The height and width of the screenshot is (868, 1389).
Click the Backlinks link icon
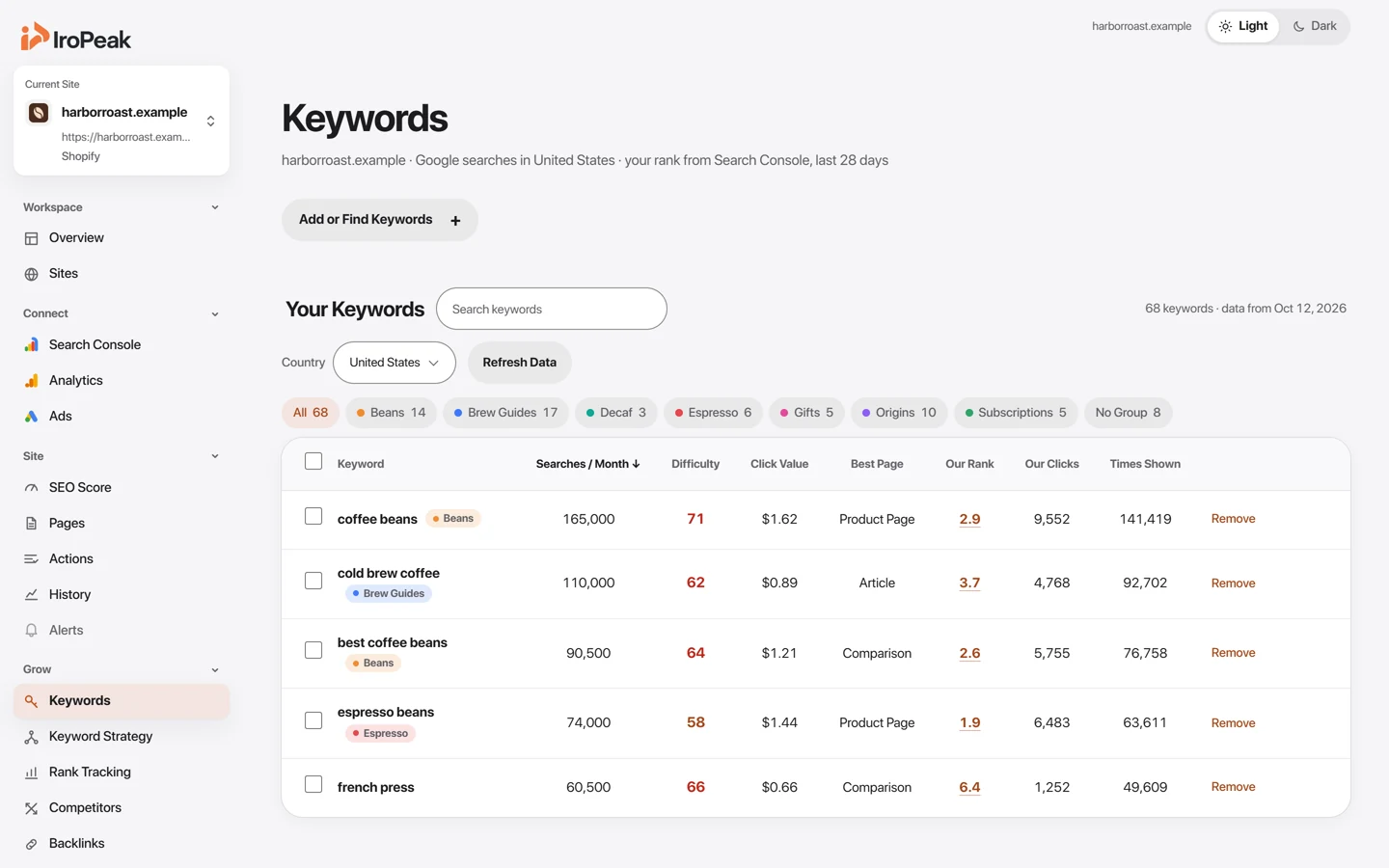(31, 844)
